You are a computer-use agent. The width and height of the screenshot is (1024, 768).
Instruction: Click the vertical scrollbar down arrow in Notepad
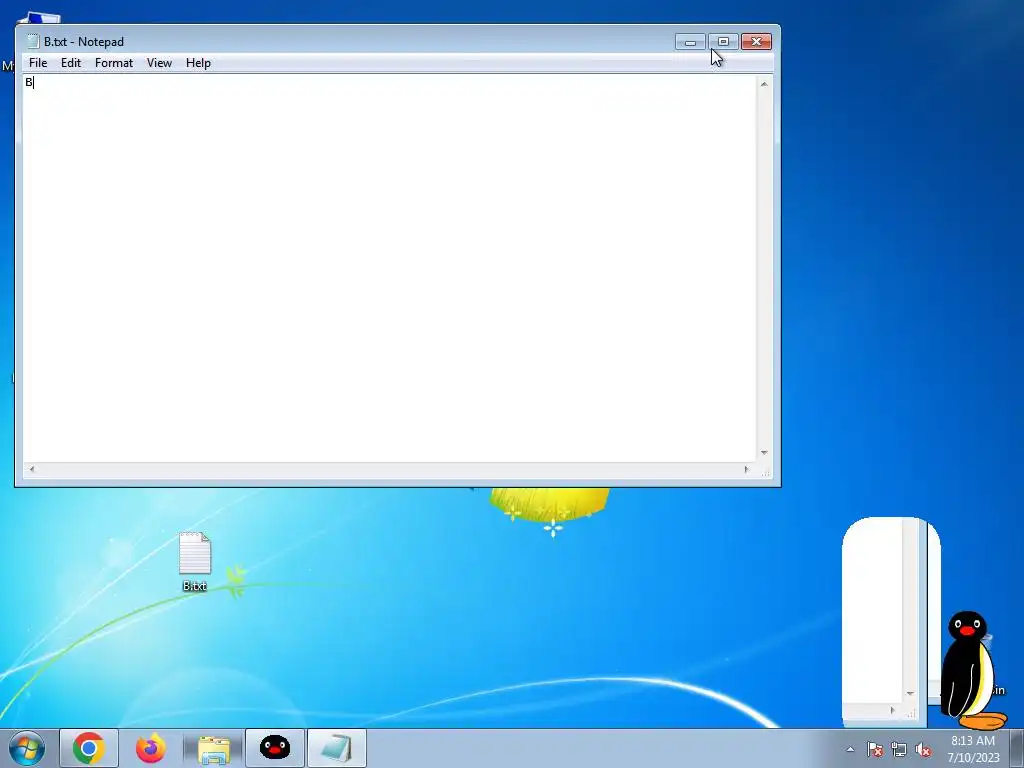coord(763,453)
